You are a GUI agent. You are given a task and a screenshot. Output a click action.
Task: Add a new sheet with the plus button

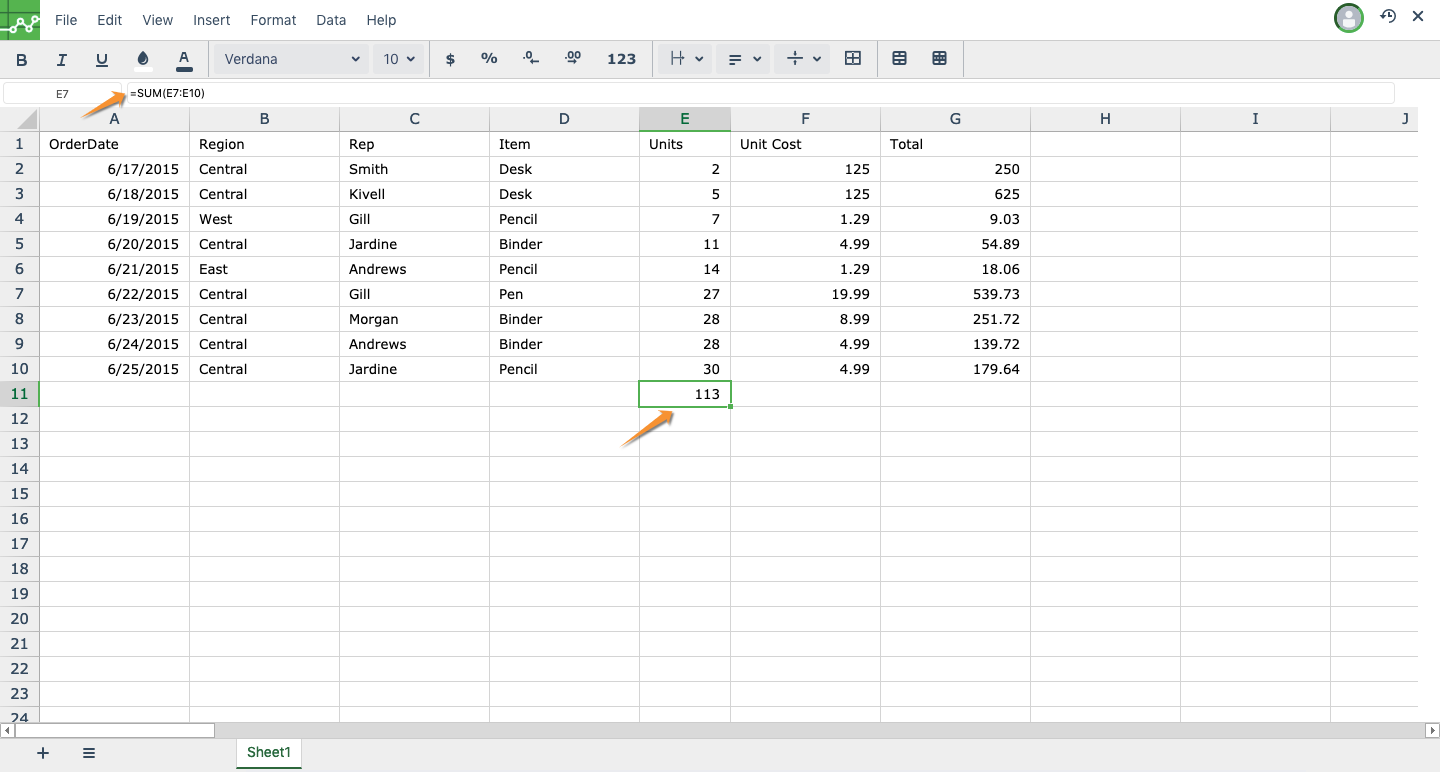coord(42,753)
